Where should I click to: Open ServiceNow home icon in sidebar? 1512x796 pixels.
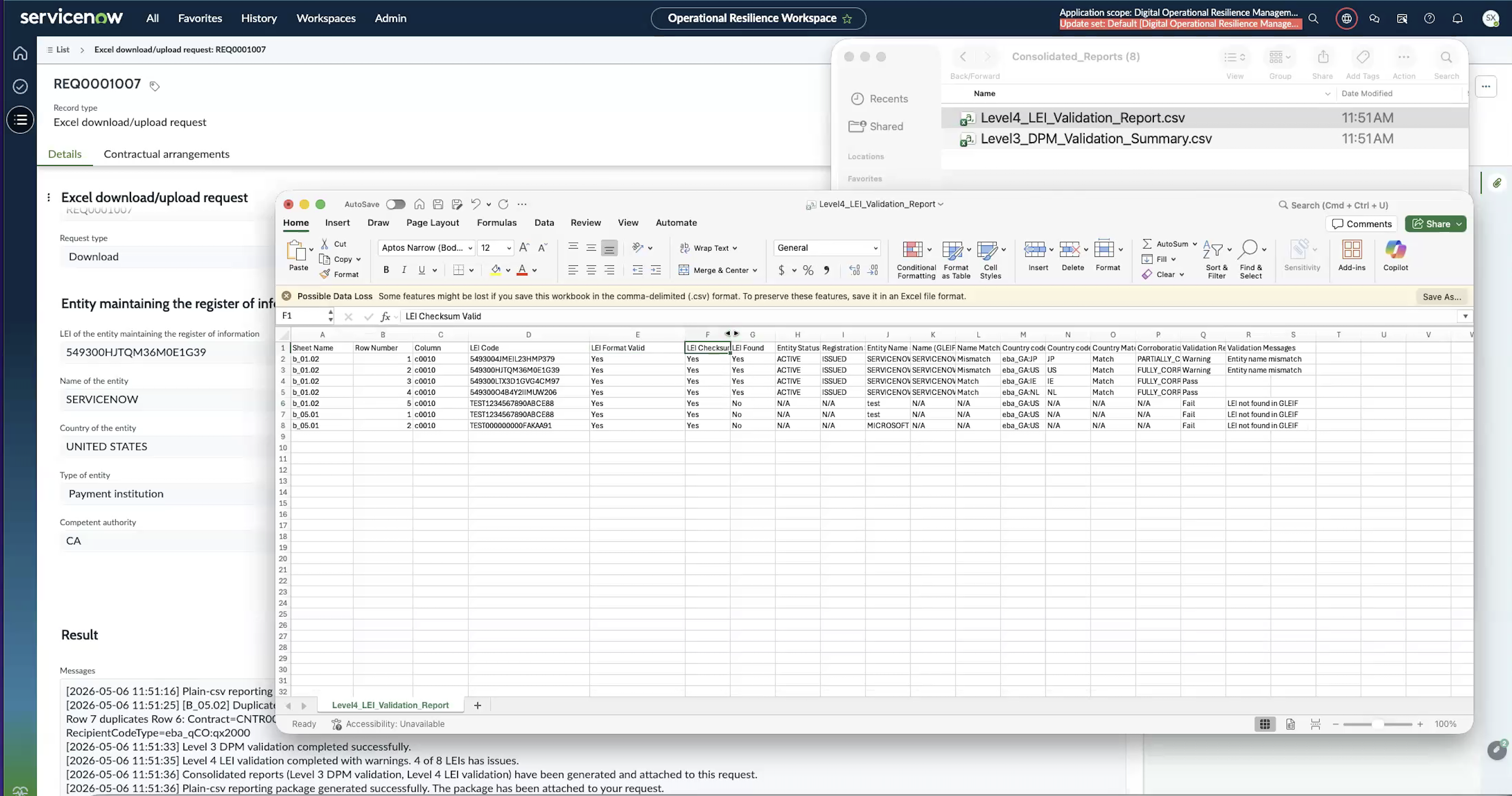click(20, 53)
